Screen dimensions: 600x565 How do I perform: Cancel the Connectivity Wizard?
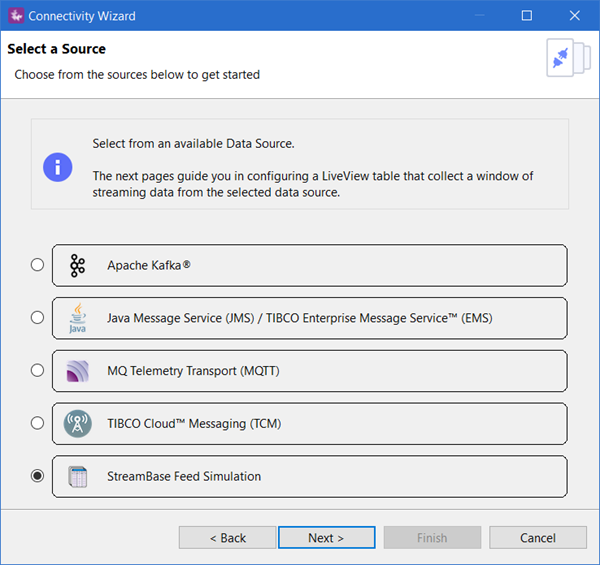click(537, 538)
